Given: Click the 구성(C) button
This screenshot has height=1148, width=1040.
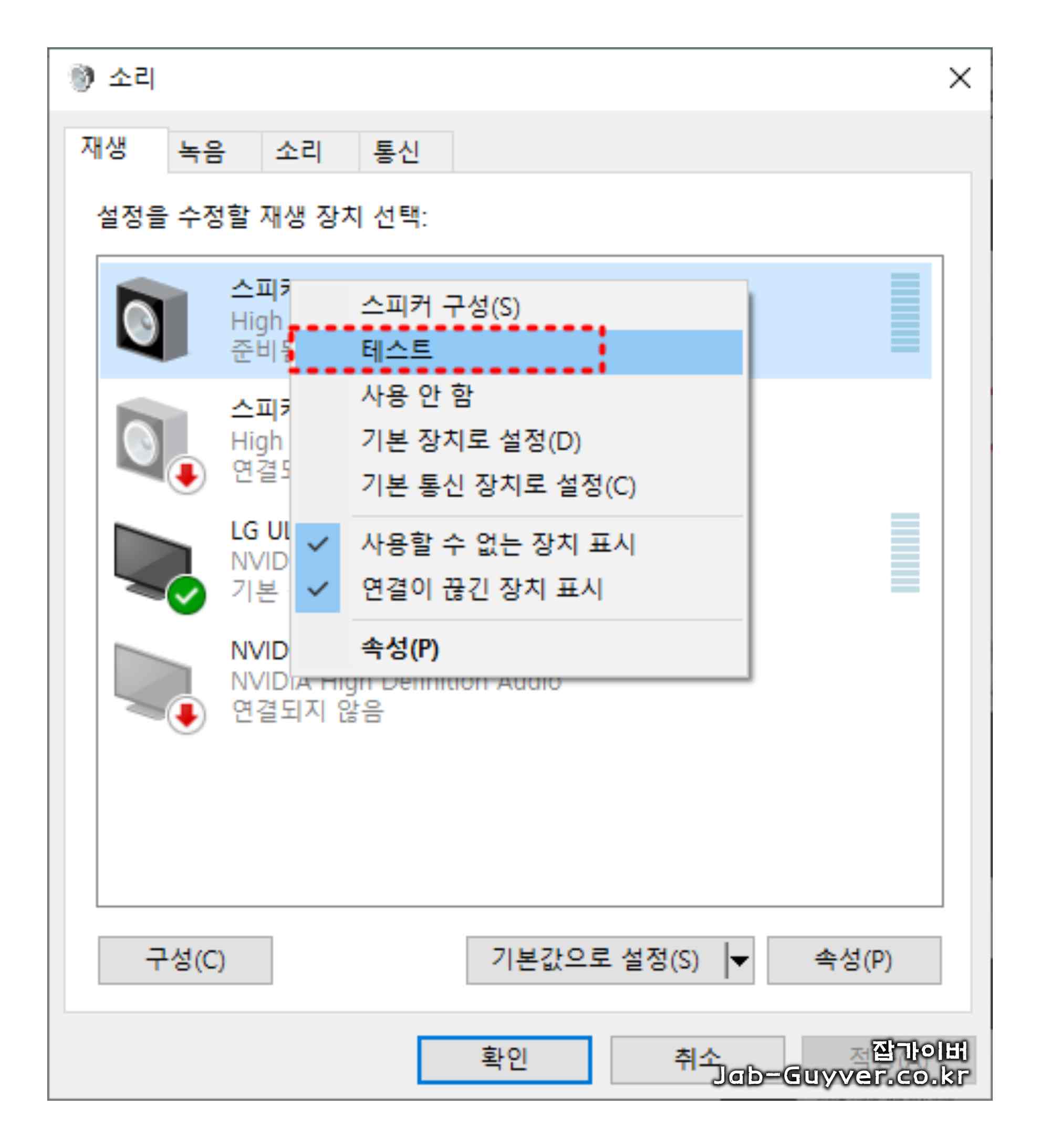Looking at the screenshot, I should (x=185, y=960).
